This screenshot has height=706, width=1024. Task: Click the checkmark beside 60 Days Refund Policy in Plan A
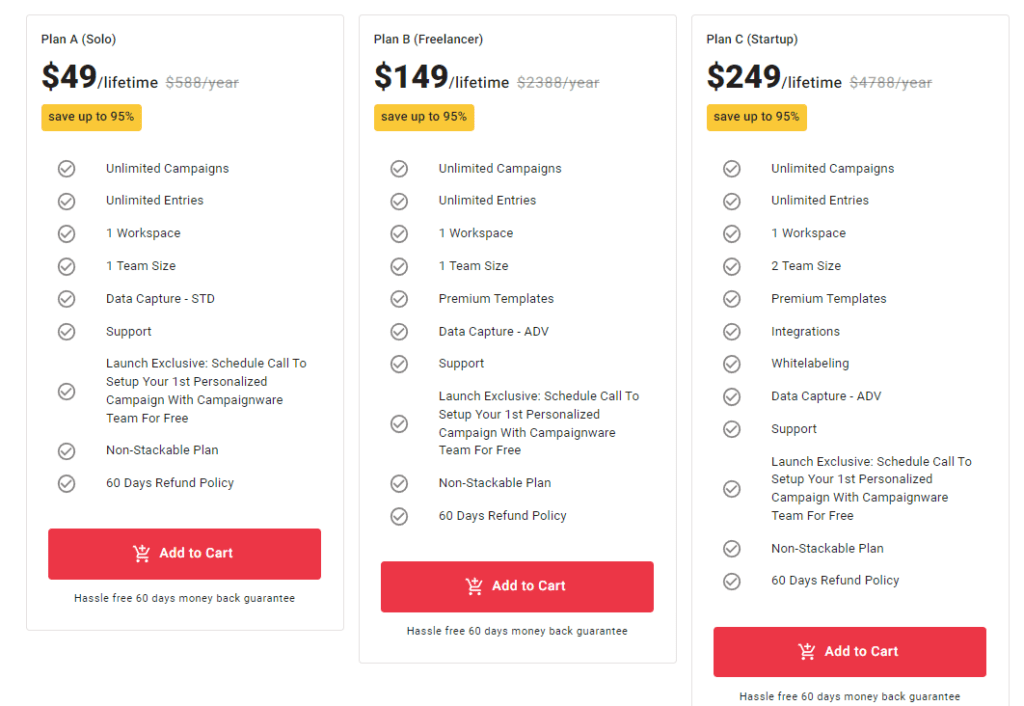click(x=67, y=483)
